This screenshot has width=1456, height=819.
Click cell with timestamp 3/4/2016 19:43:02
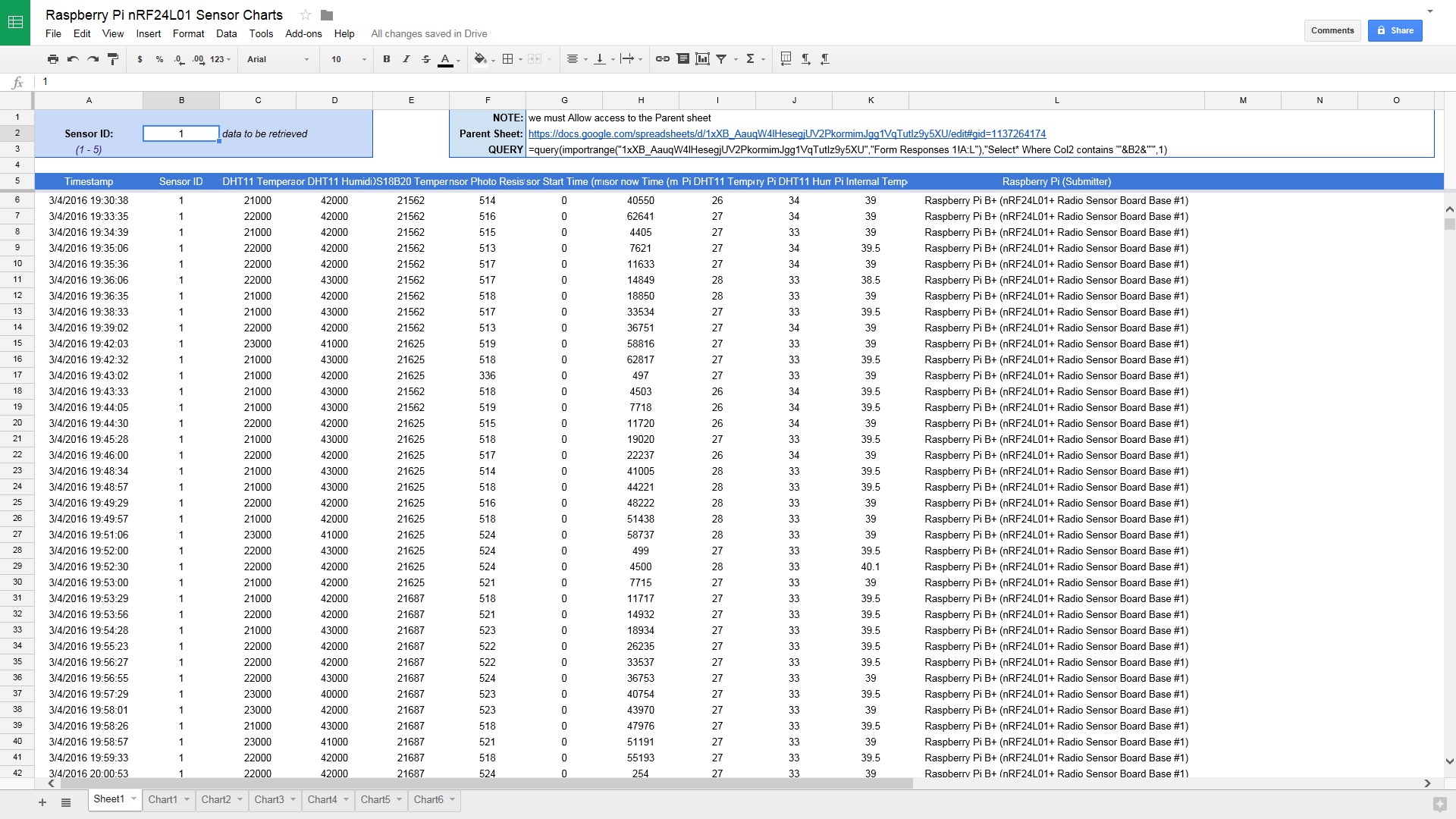(89, 375)
